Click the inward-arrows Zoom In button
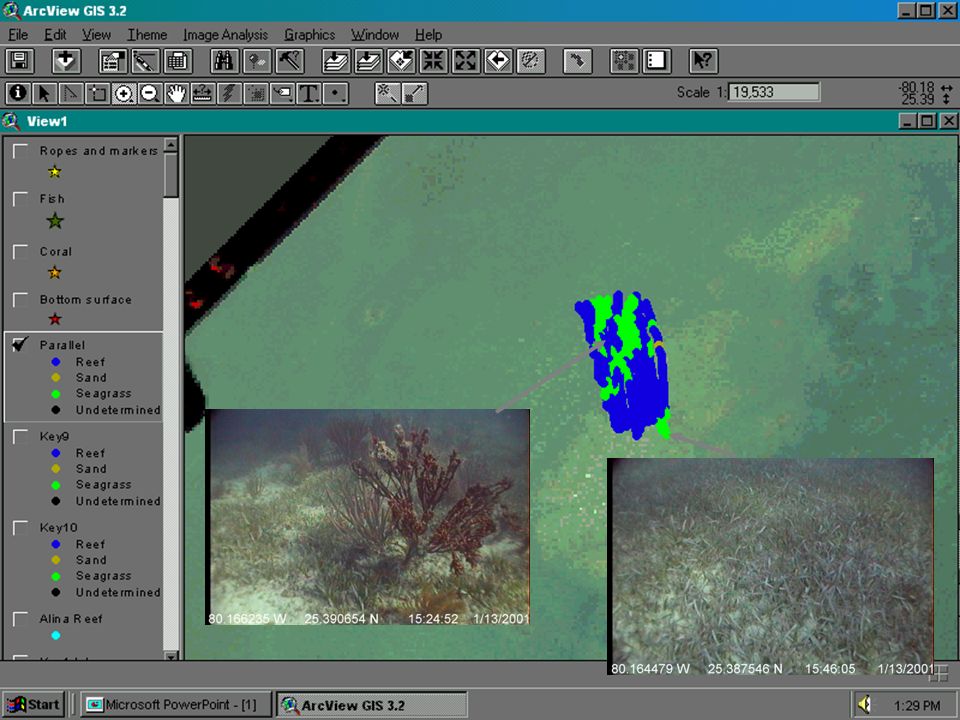 (433, 61)
